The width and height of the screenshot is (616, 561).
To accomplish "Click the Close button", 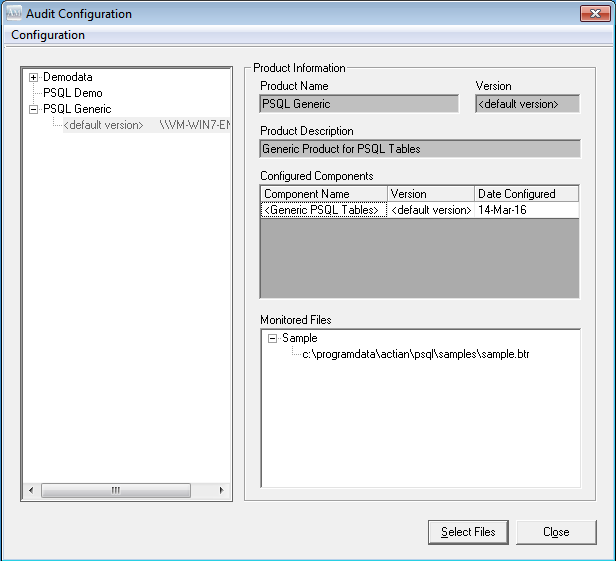I will click(x=556, y=532).
